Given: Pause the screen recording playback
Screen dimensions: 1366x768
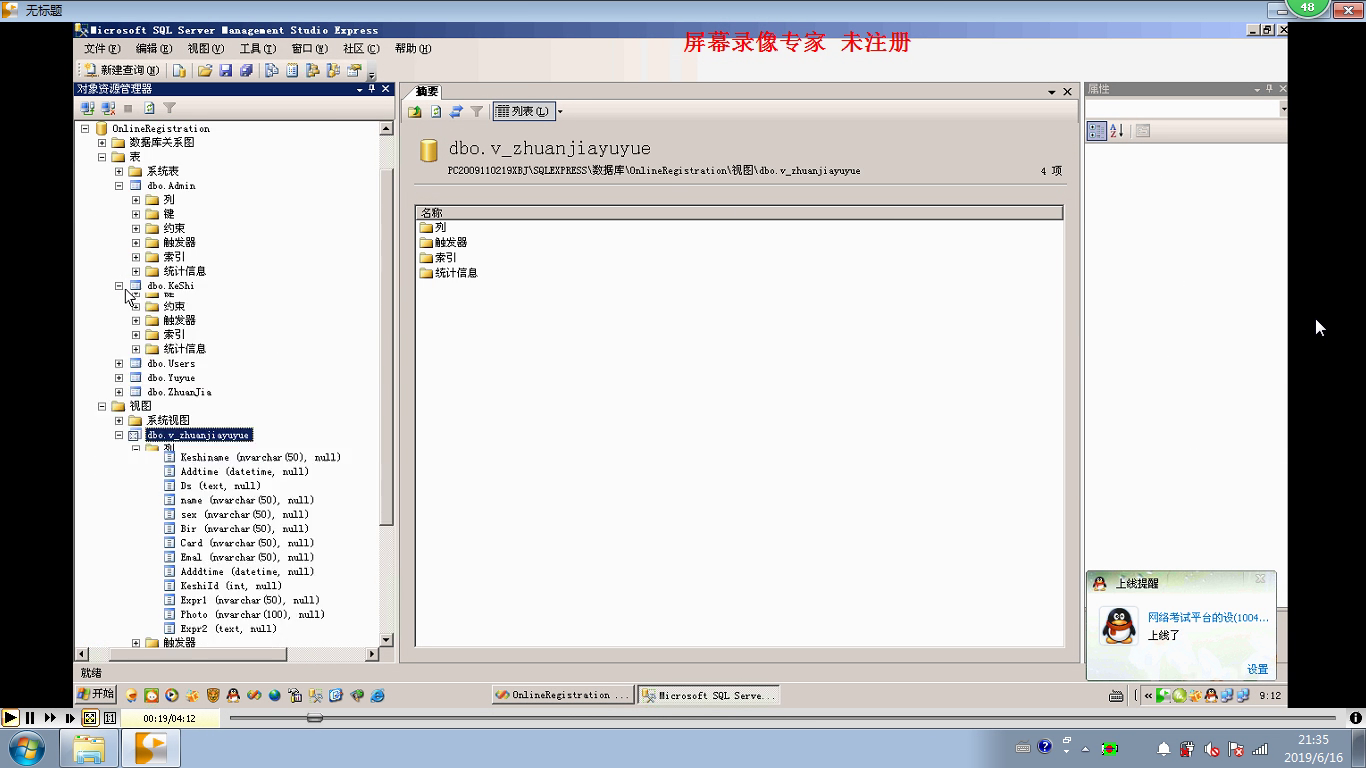Looking at the screenshot, I should 30,717.
